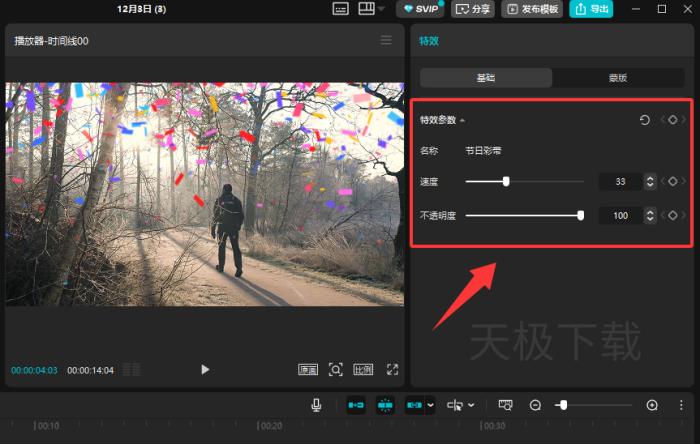The image size is (700, 444).
Task: Click the zoom out timeline magnifier icon
Action: click(535, 405)
